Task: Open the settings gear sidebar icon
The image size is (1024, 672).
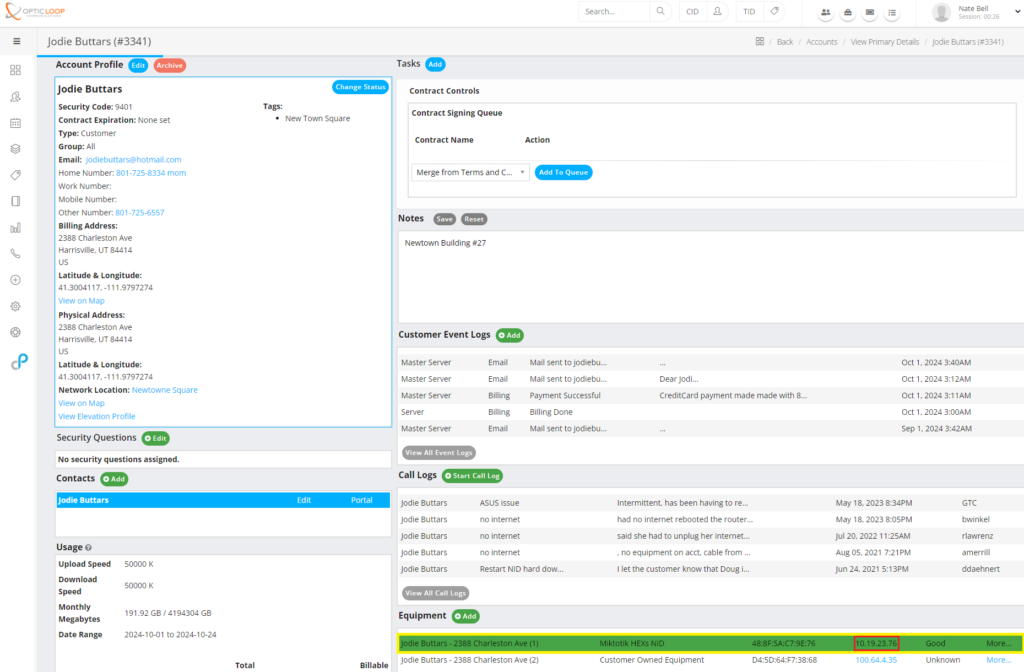Action: [15, 306]
